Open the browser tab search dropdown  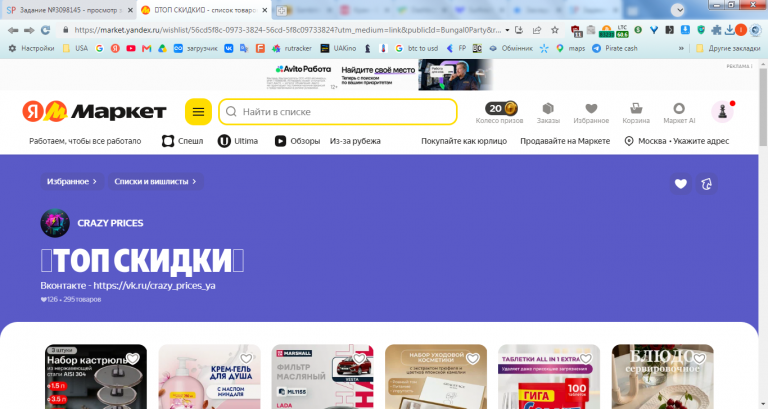(678, 10)
